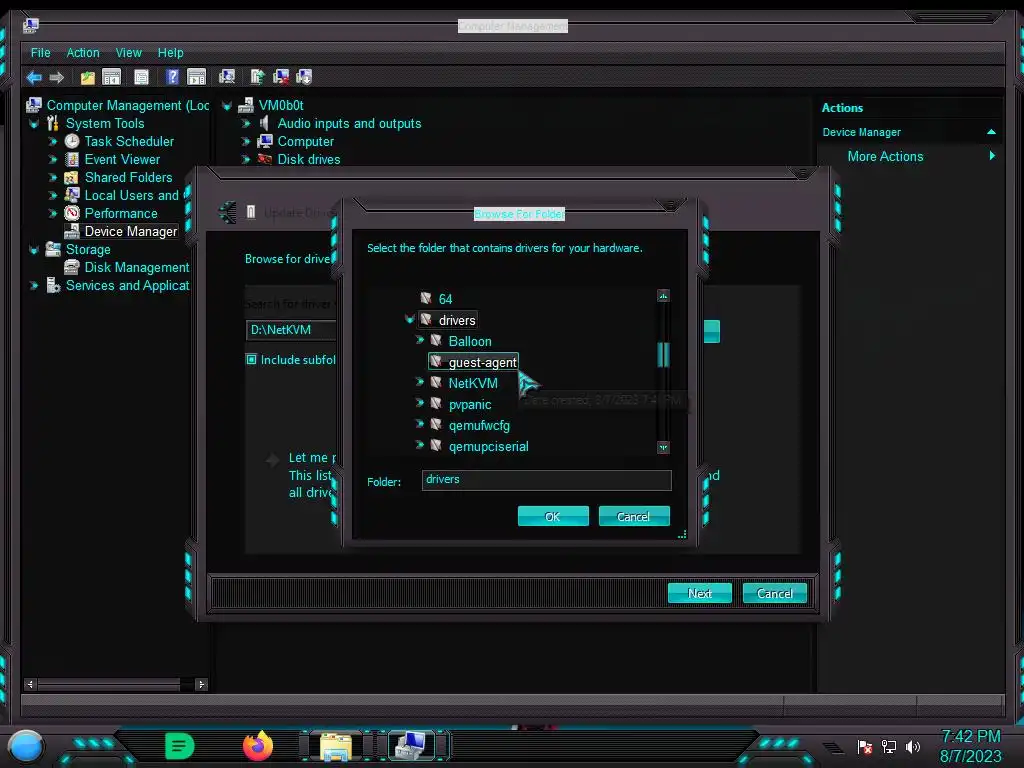Expand Services and Applications node
The width and height of the screenshot is (1024, 768).
point(34,285)
